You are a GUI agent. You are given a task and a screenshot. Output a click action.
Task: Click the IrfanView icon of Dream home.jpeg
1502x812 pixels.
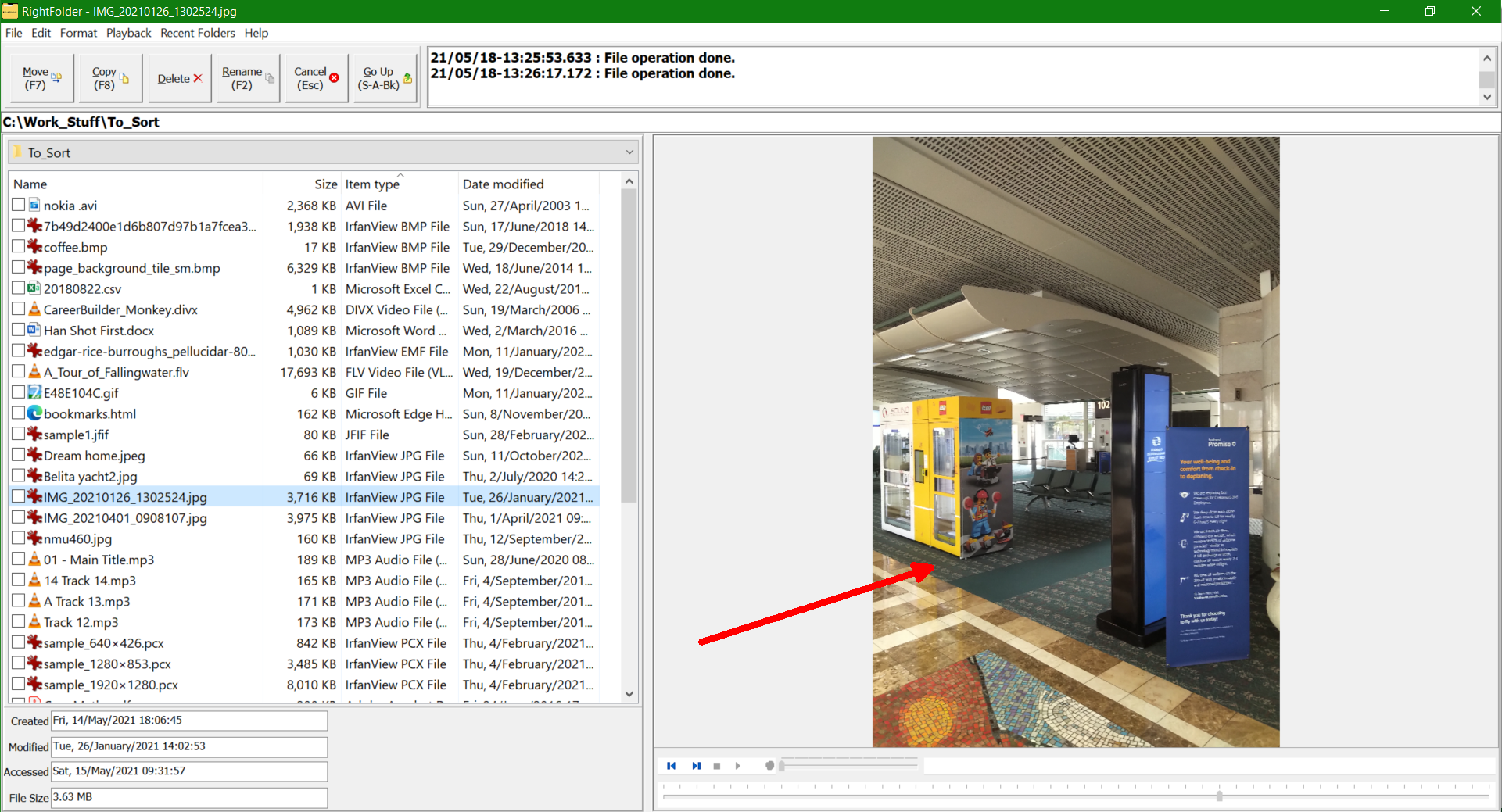click(x=34, y=455)
